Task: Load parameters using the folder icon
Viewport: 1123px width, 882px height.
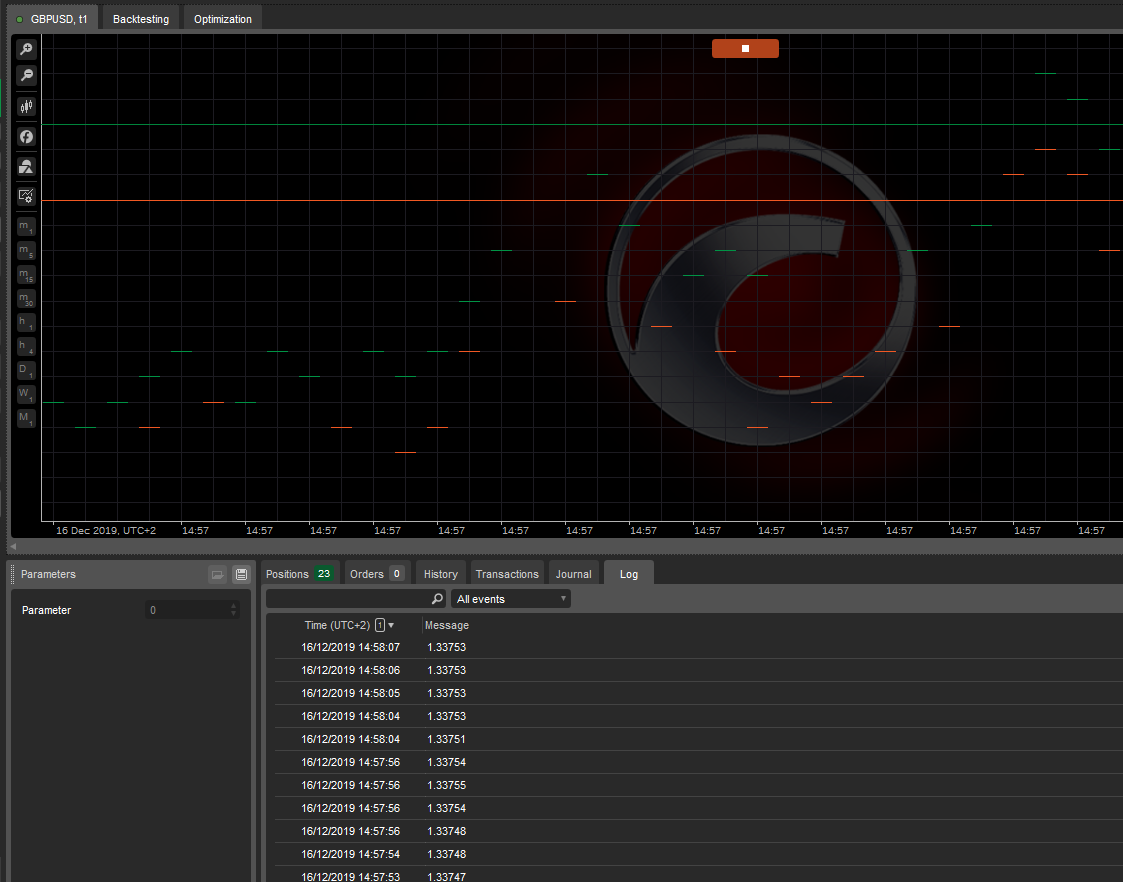Action: tap(218, 574)
